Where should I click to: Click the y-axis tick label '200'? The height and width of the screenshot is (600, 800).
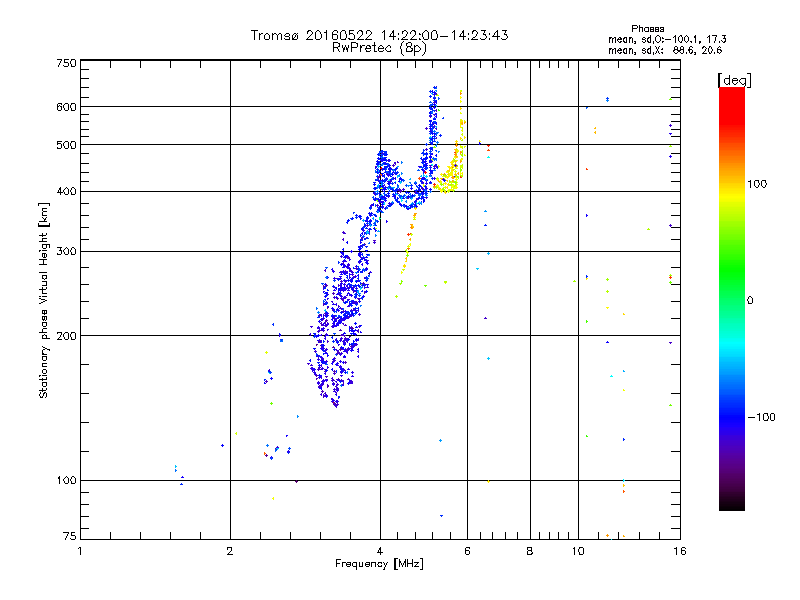pos(66,336)
